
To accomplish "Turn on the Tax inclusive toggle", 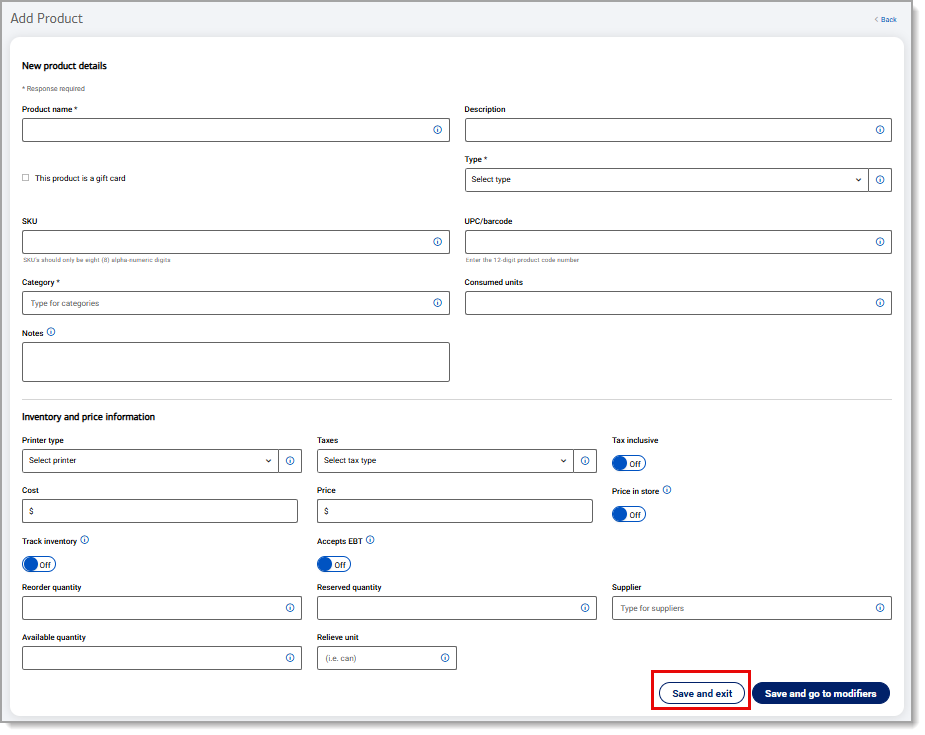I will pos(629,463).
